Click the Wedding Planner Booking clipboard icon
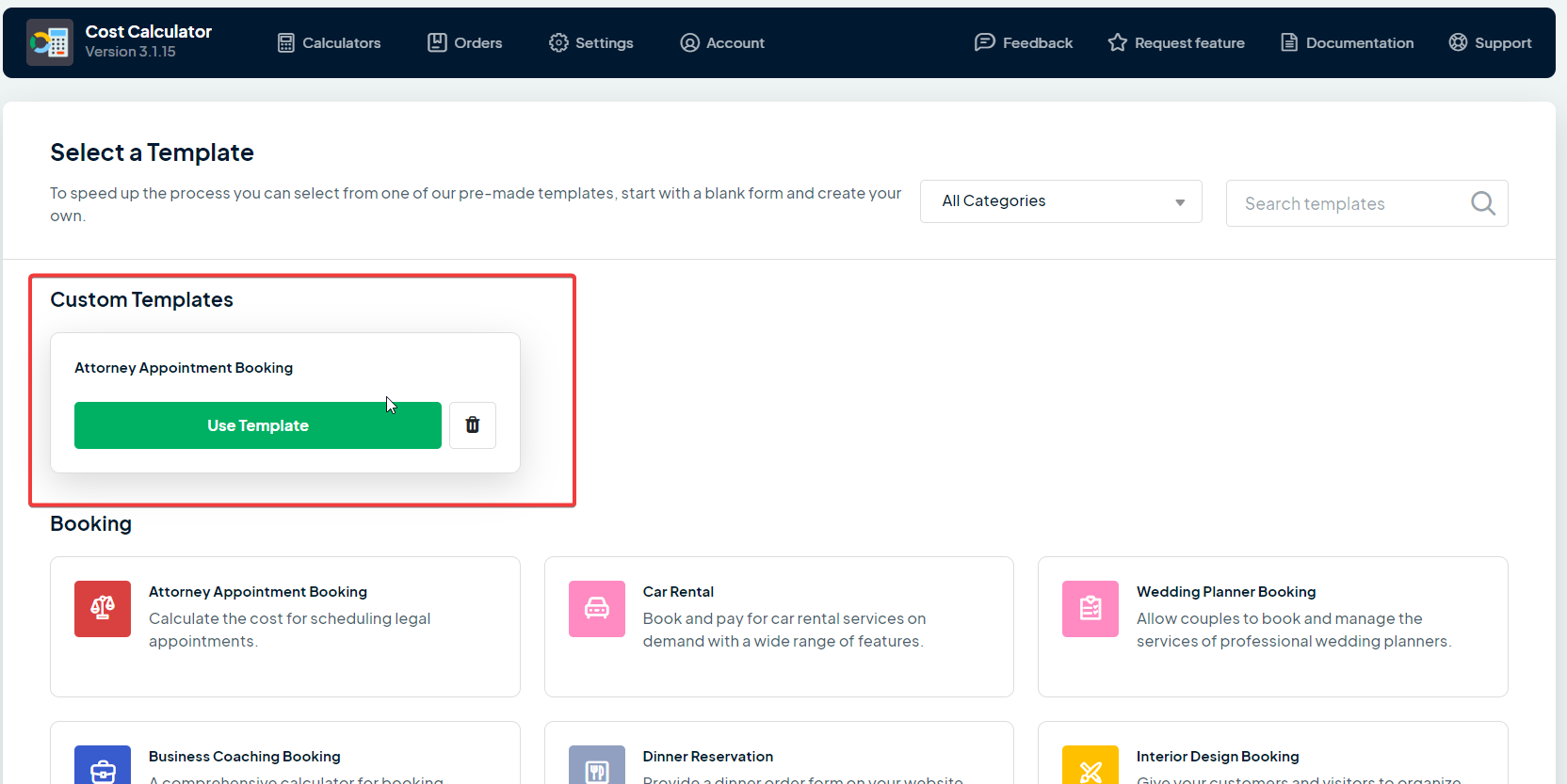Screen dimensions: 1567x784 tap(1090, 609)
